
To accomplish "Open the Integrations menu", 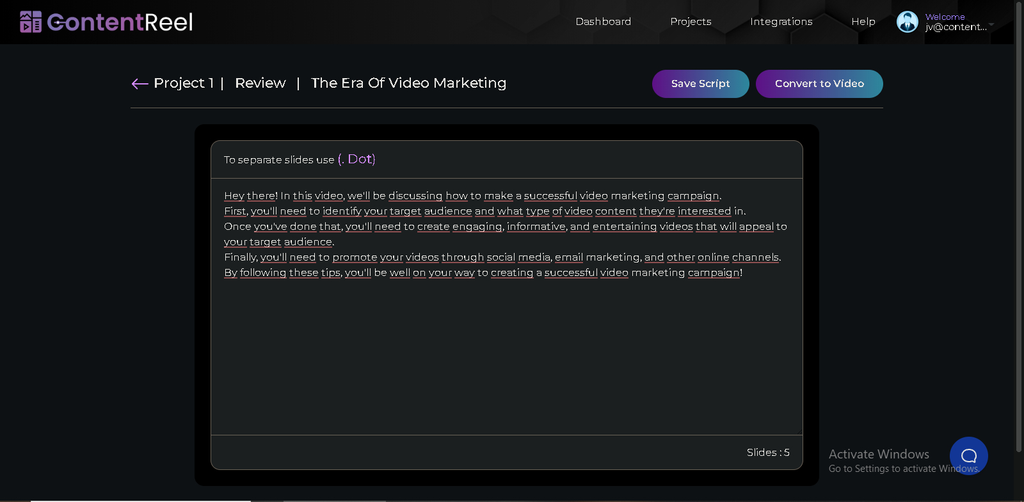I will click(x=781, y=22).
